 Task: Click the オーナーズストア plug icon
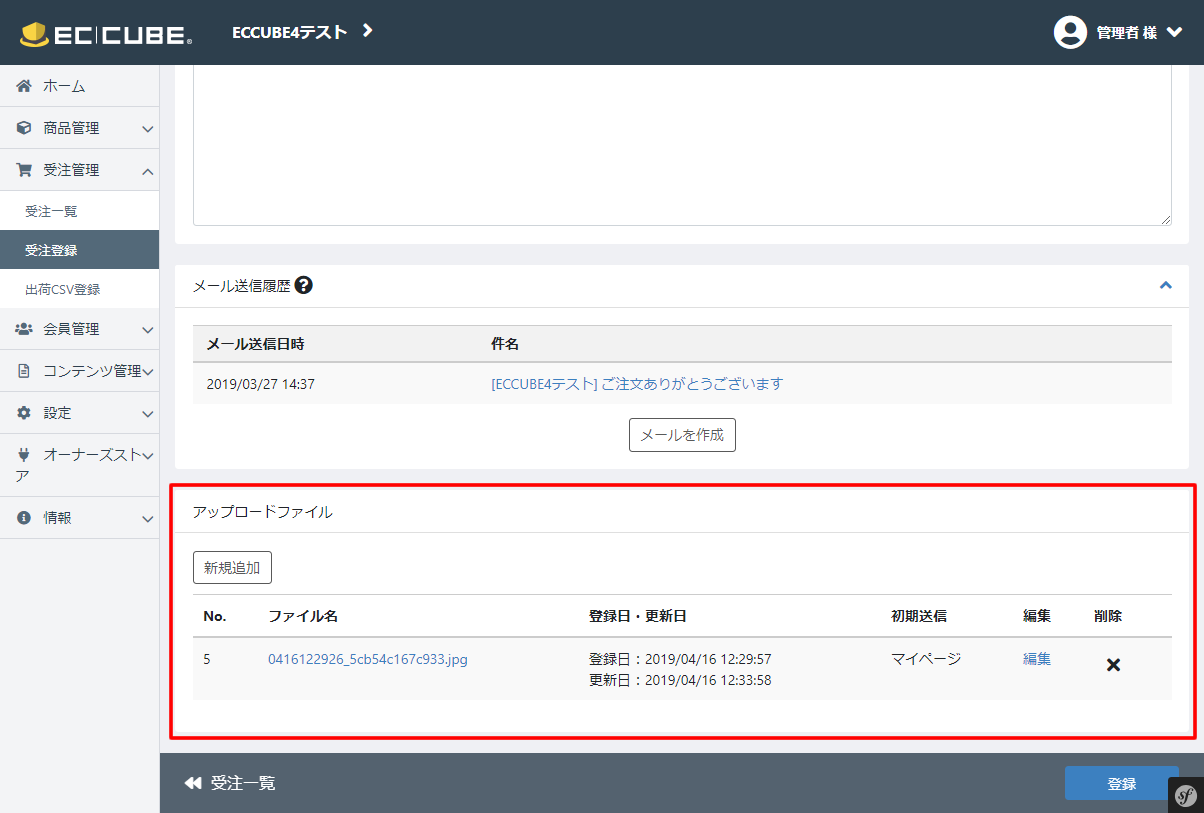(24, 455)
